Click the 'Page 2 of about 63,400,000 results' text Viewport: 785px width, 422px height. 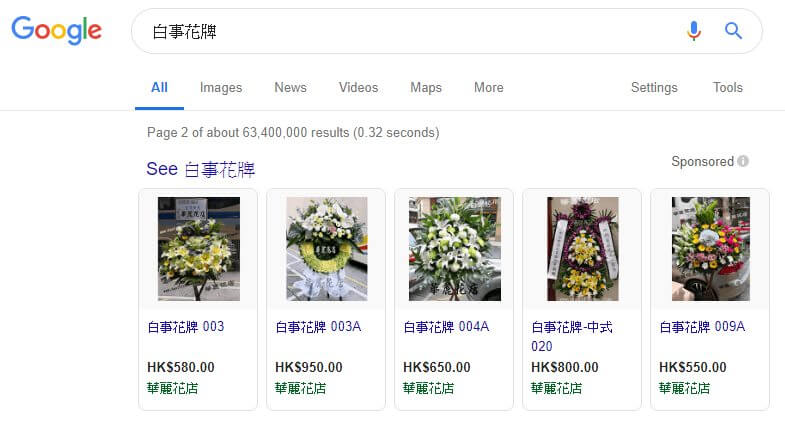[x=293, y=133]
